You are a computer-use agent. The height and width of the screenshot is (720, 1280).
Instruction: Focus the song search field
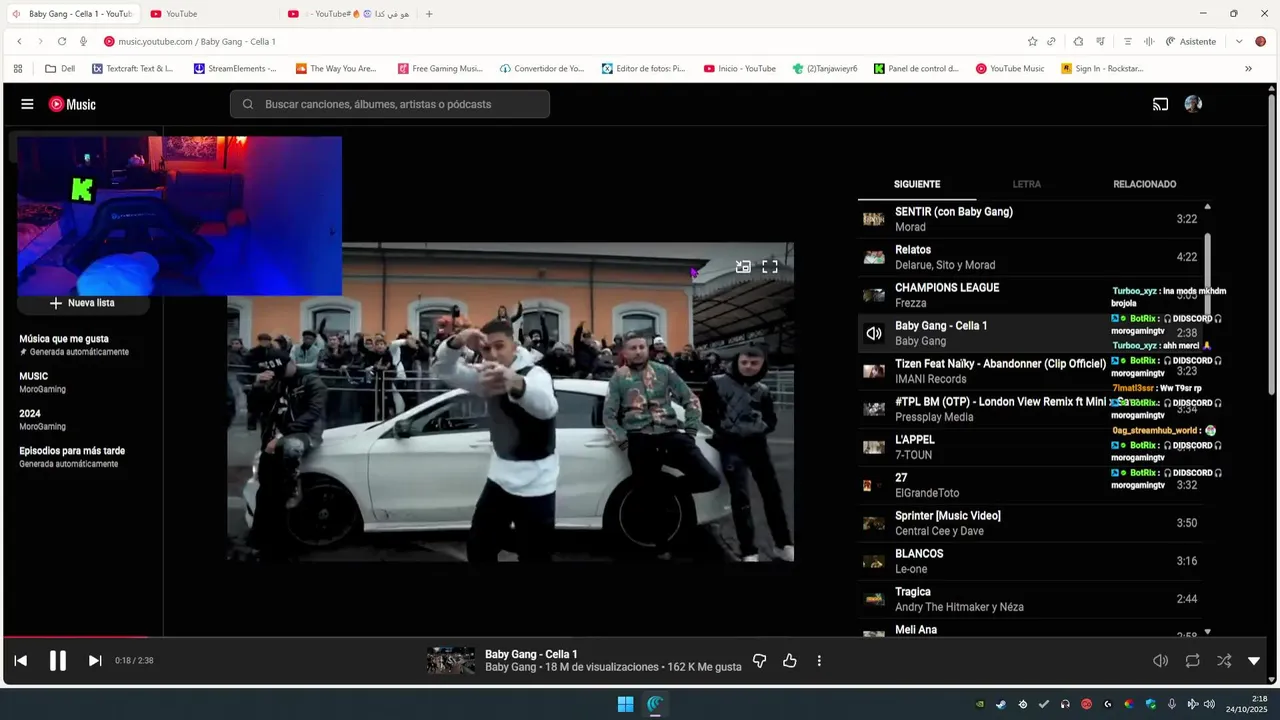(390, 104)
